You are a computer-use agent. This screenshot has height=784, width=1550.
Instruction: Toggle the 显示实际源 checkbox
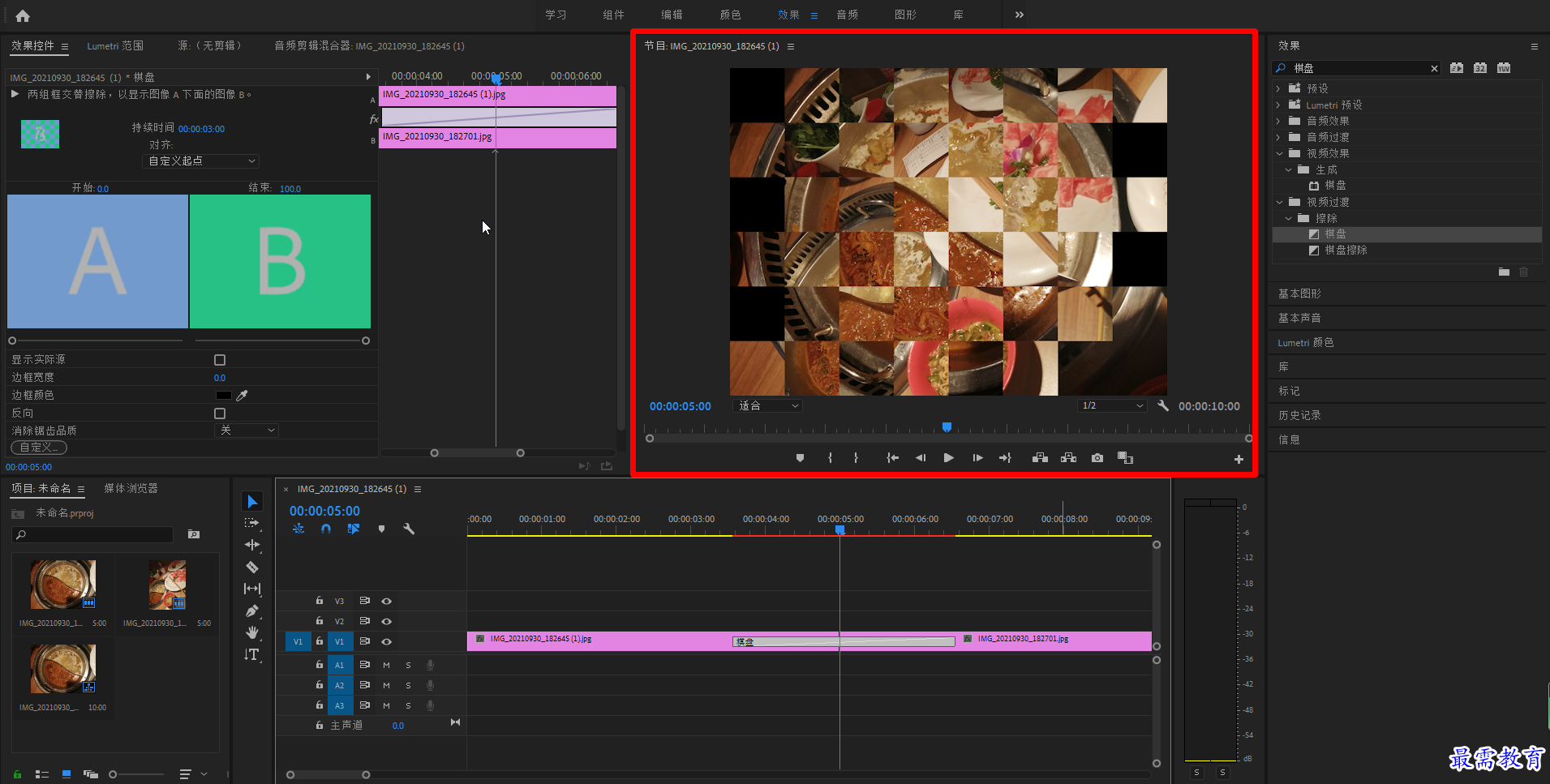coord(220,360)
